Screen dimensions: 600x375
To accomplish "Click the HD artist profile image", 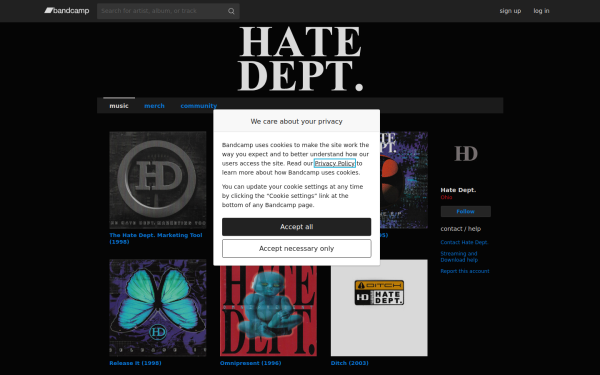I will (466, 154).
